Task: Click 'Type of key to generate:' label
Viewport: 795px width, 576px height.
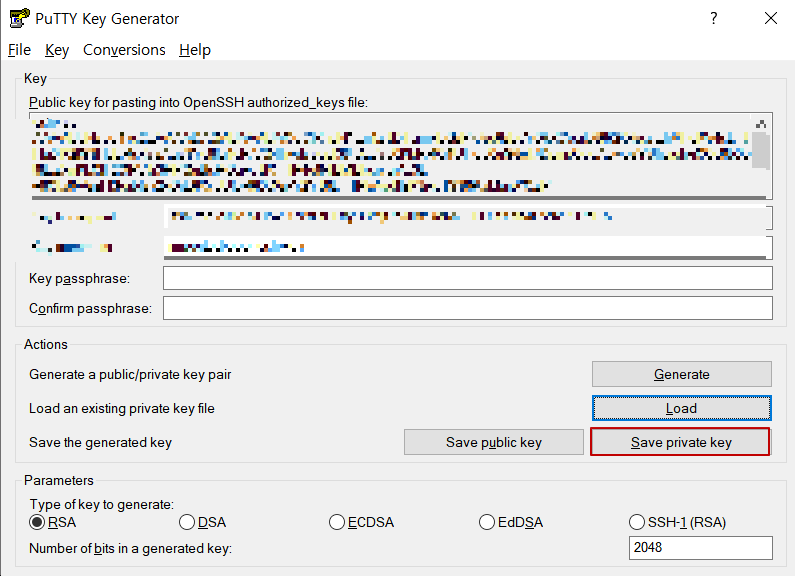Action: (101, 505)
